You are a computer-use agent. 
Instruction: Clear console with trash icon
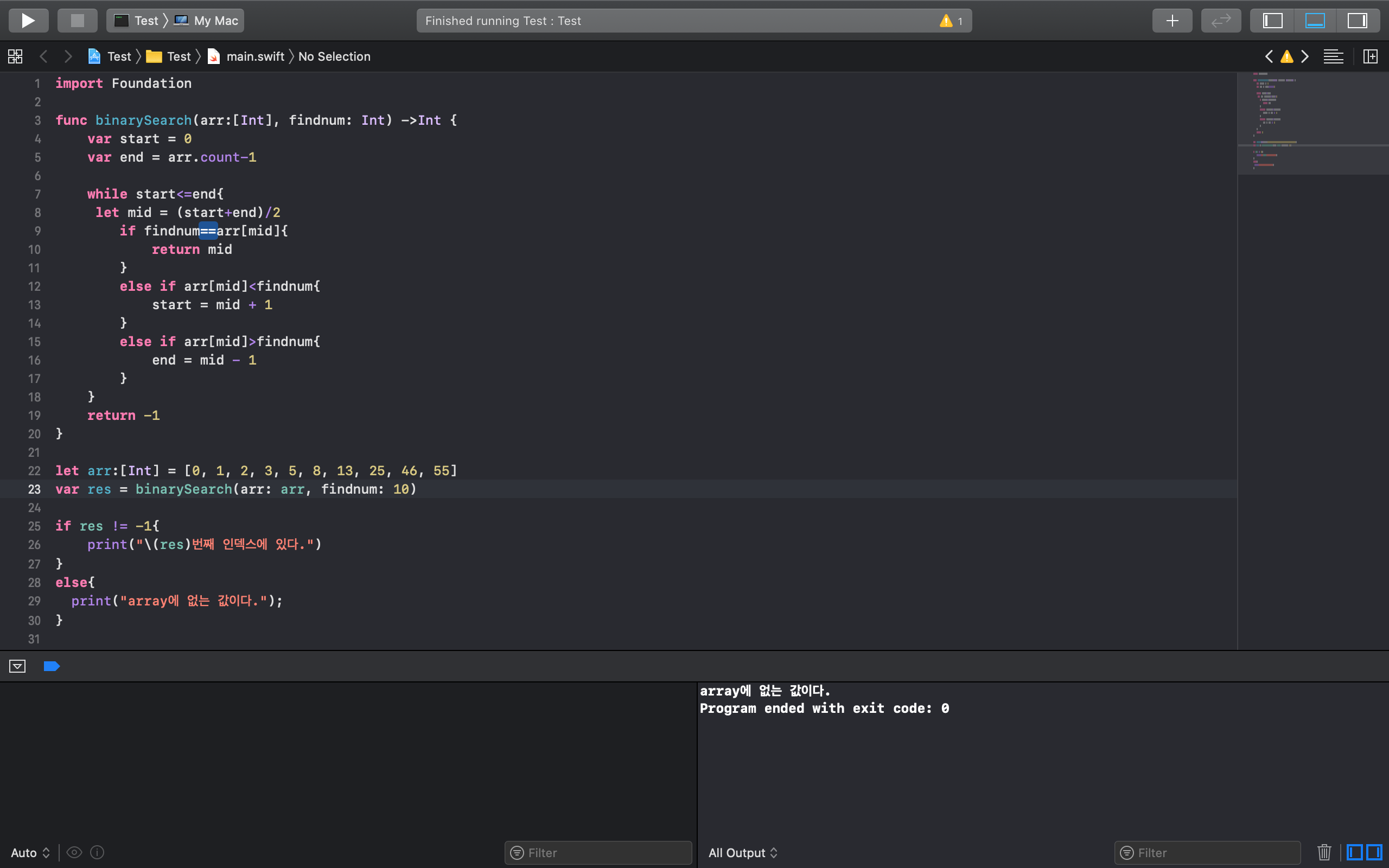click(1324, 852)
